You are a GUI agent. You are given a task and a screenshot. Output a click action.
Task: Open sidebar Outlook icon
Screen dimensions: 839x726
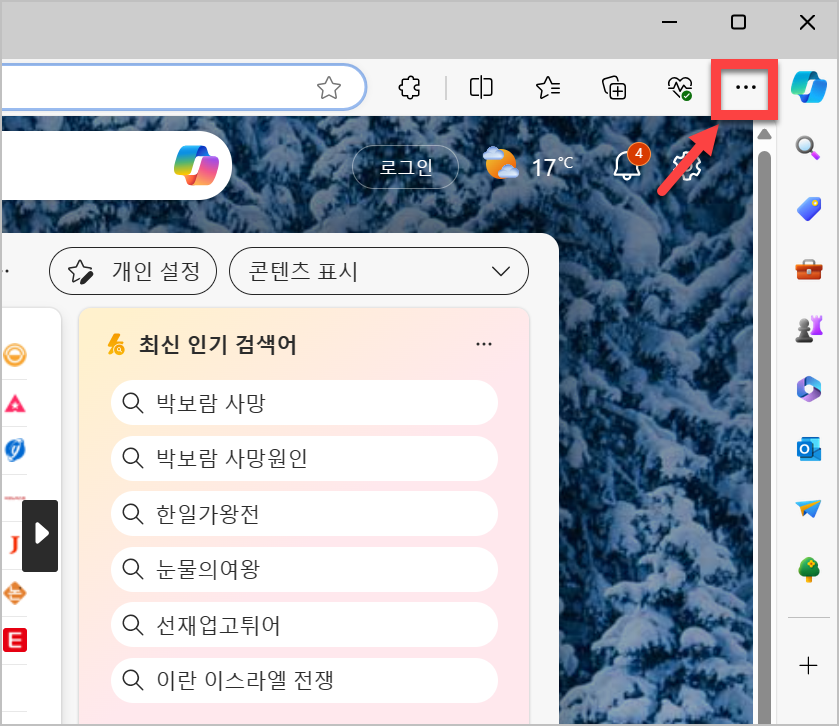[809, 448]
